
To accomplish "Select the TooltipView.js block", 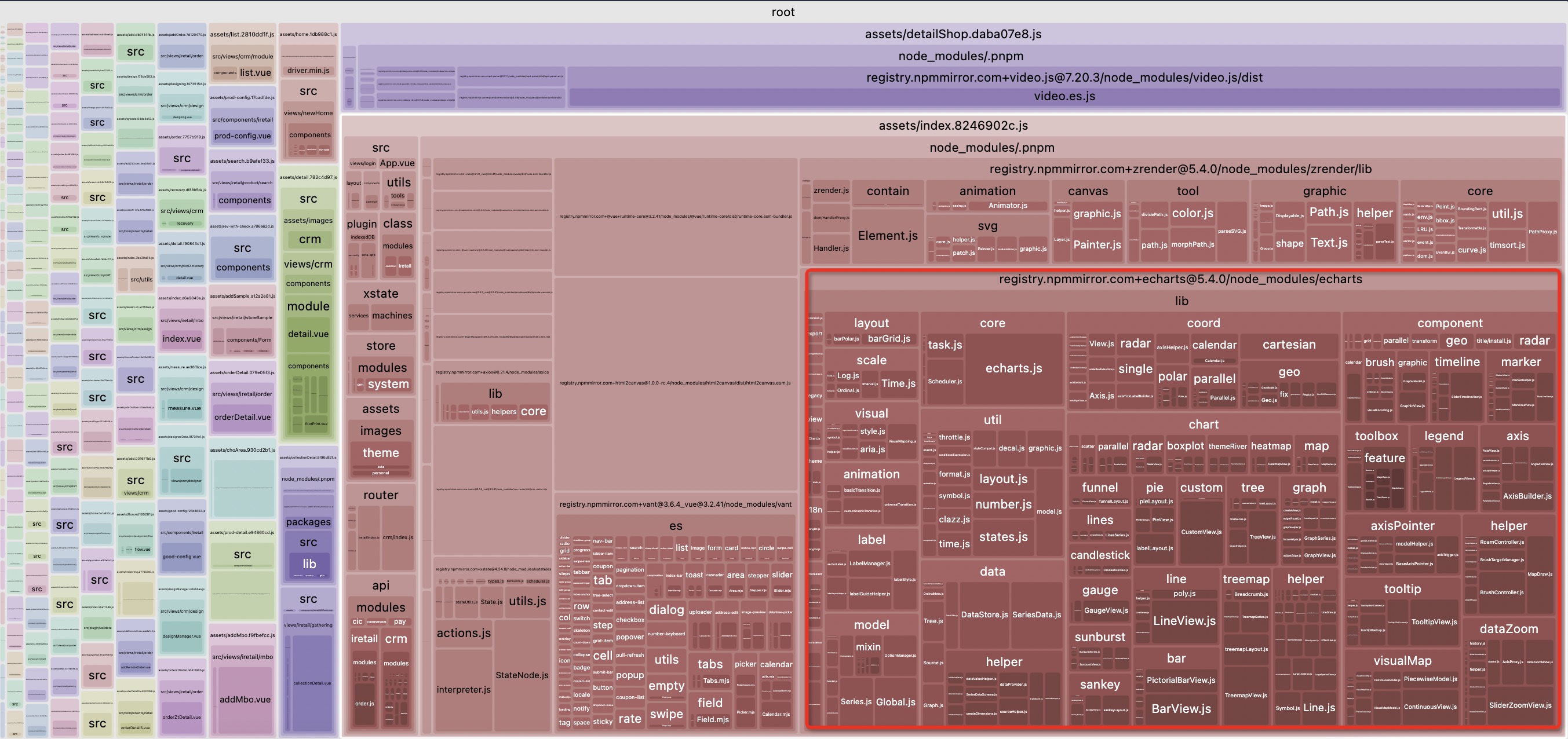I will click(x=1434, y=622).
